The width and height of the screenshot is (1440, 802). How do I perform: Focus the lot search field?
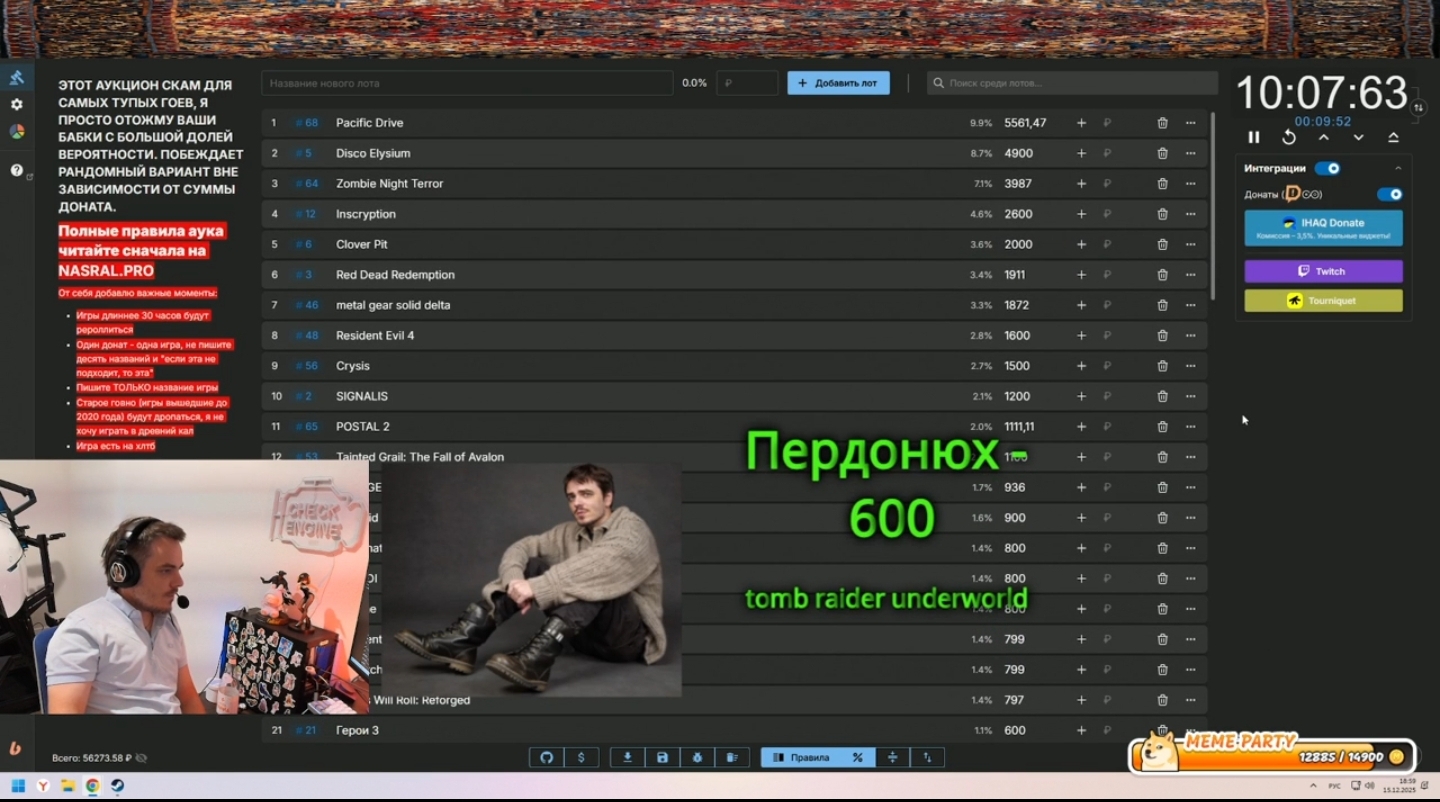pos(1072,83)
